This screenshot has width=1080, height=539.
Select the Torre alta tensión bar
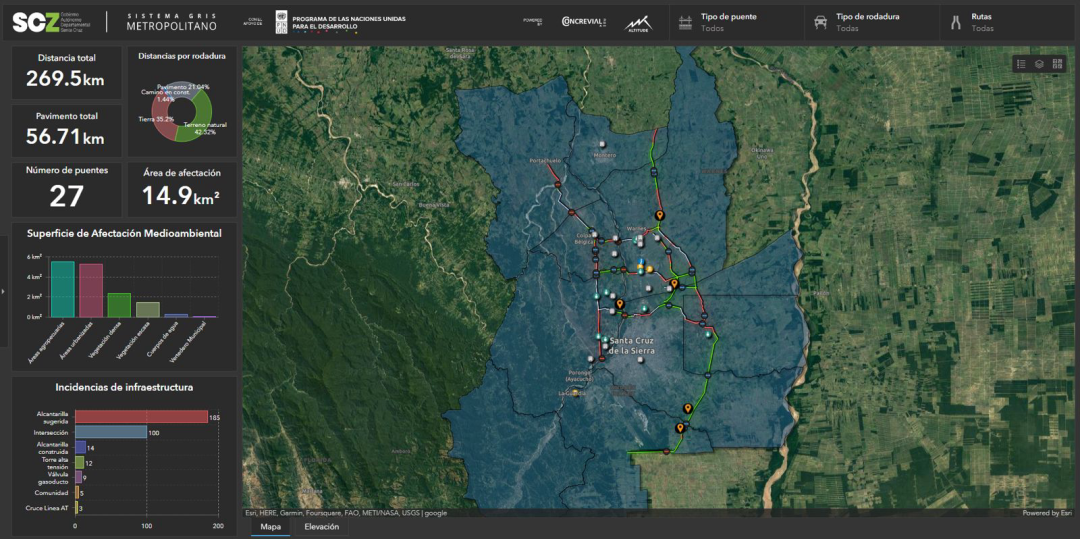coord(80,463)
